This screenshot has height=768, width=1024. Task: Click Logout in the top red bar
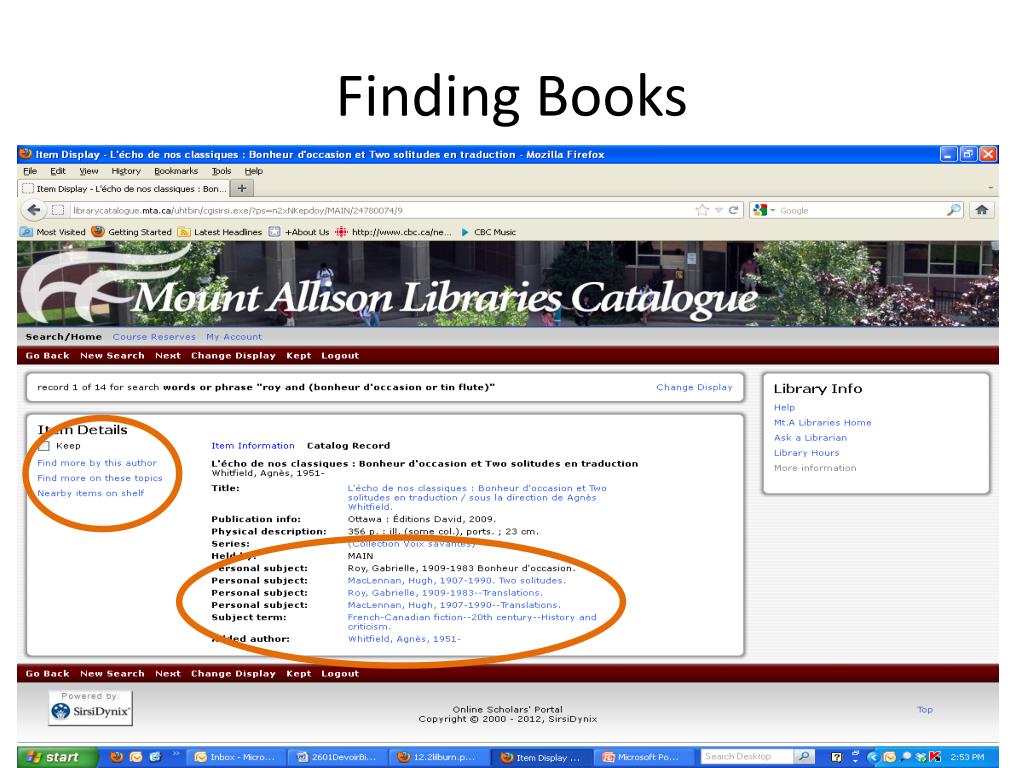tap(340, 356)
